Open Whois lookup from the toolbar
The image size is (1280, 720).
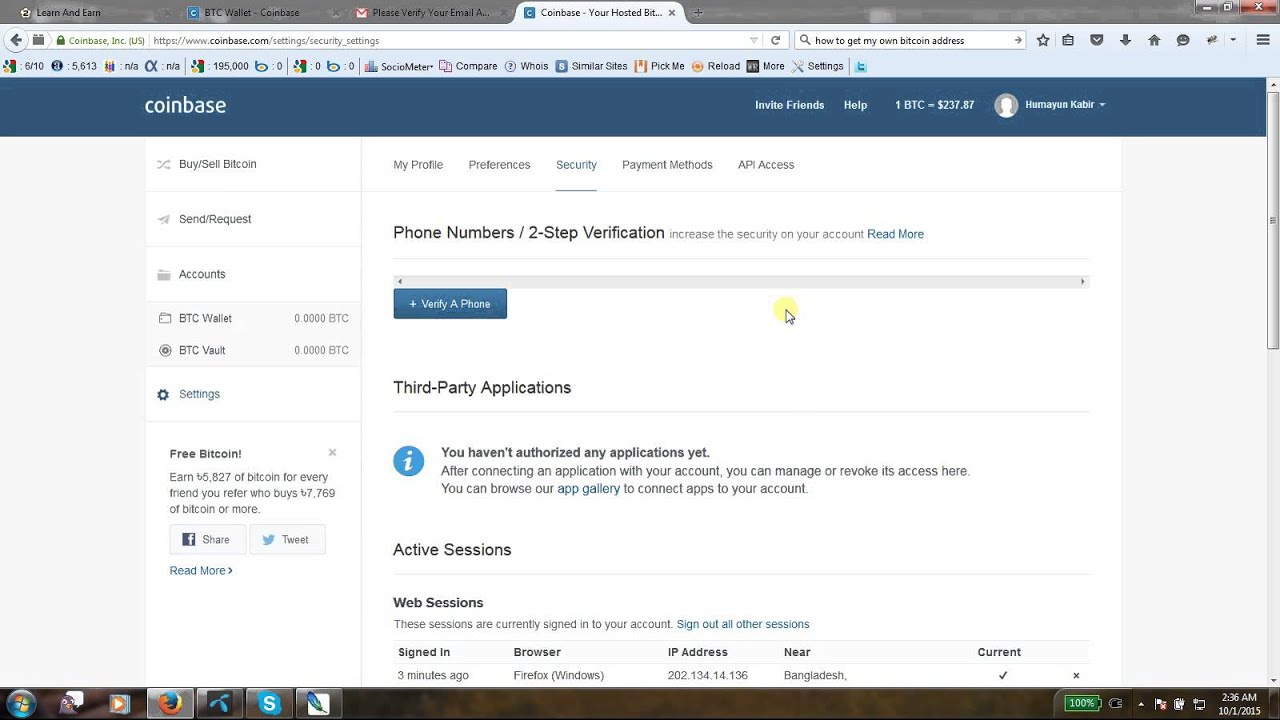(527, 66)
